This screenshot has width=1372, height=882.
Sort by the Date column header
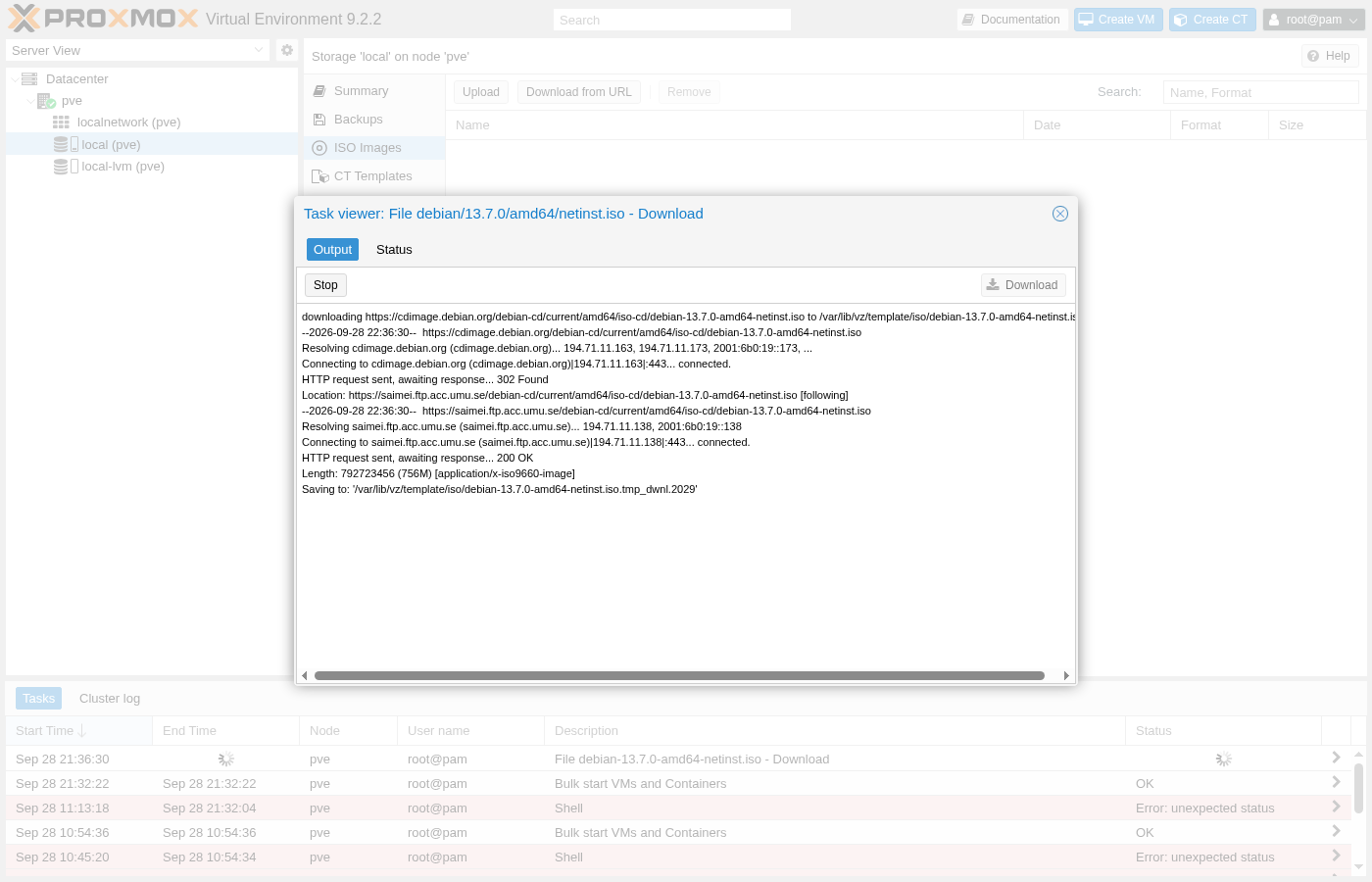tap(1097, 125)
